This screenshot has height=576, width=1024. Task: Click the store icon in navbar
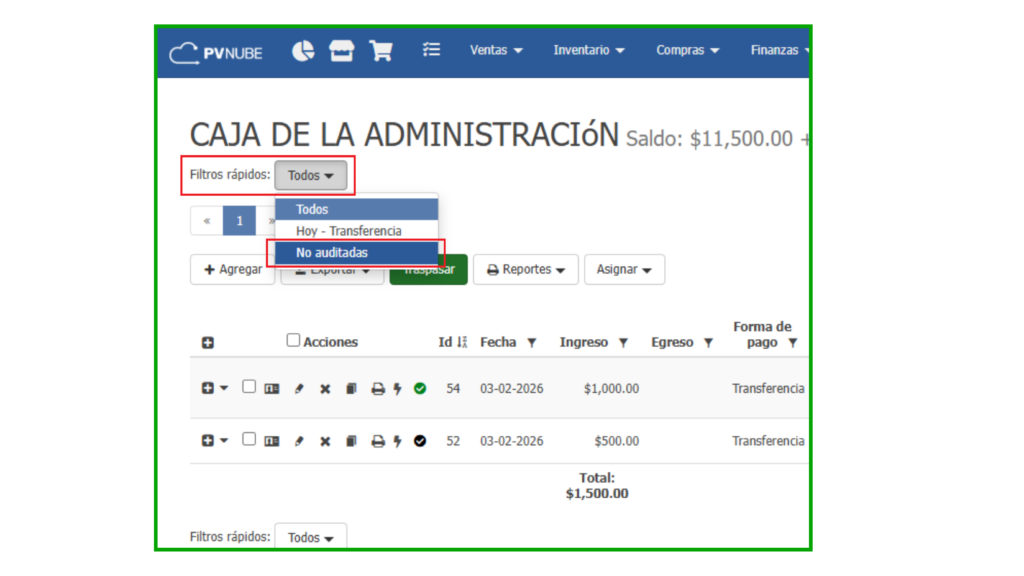[342, 51]
